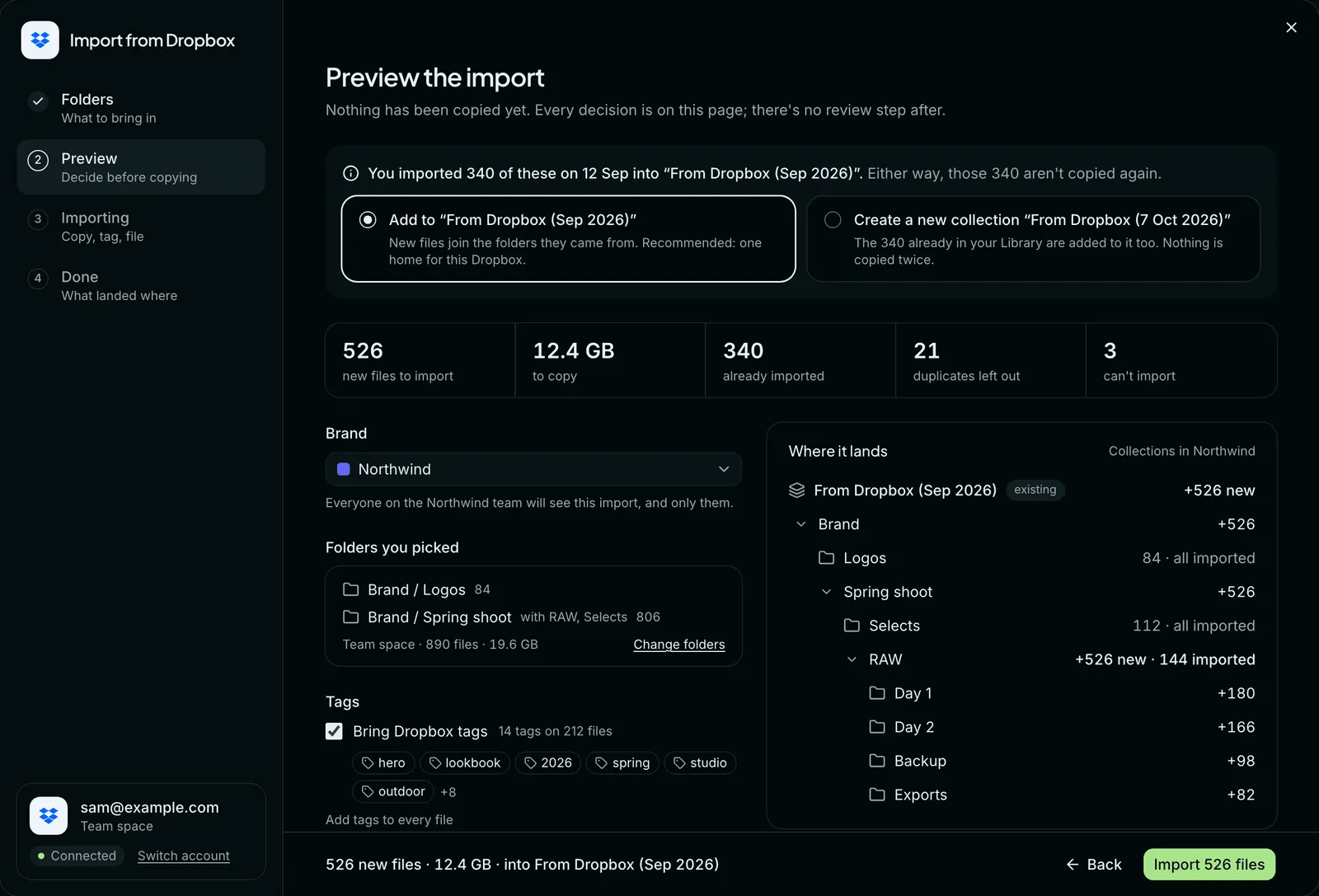Select Add to "From Dropbox (Sep 2026)" option
The width and height of the screenshot is (1319, 896).
(x=568, y=239)
